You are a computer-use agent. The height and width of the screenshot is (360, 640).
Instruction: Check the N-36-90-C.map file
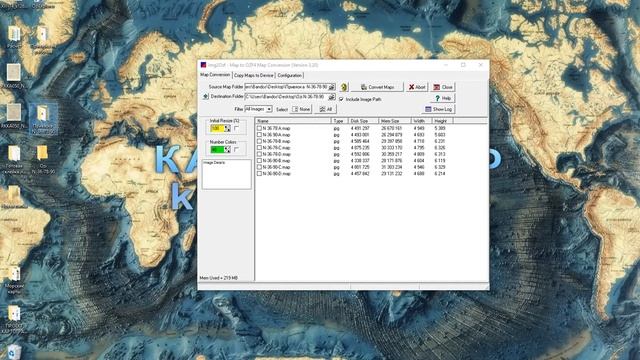259,167
